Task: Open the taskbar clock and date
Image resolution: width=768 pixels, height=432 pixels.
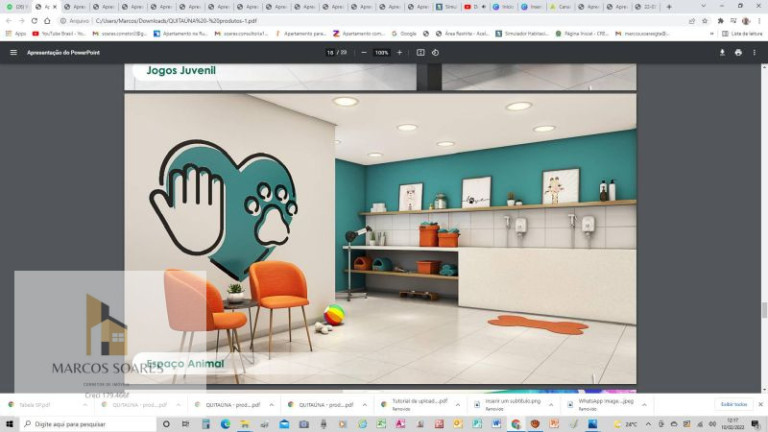Action: (733, 424)
